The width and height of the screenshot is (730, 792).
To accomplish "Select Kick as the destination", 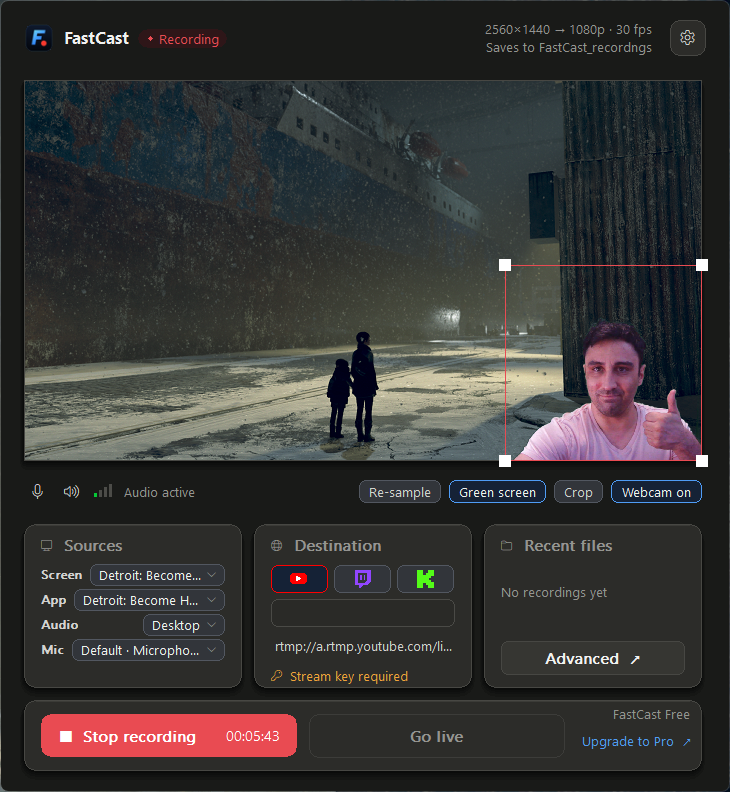I will pos(425,578).
